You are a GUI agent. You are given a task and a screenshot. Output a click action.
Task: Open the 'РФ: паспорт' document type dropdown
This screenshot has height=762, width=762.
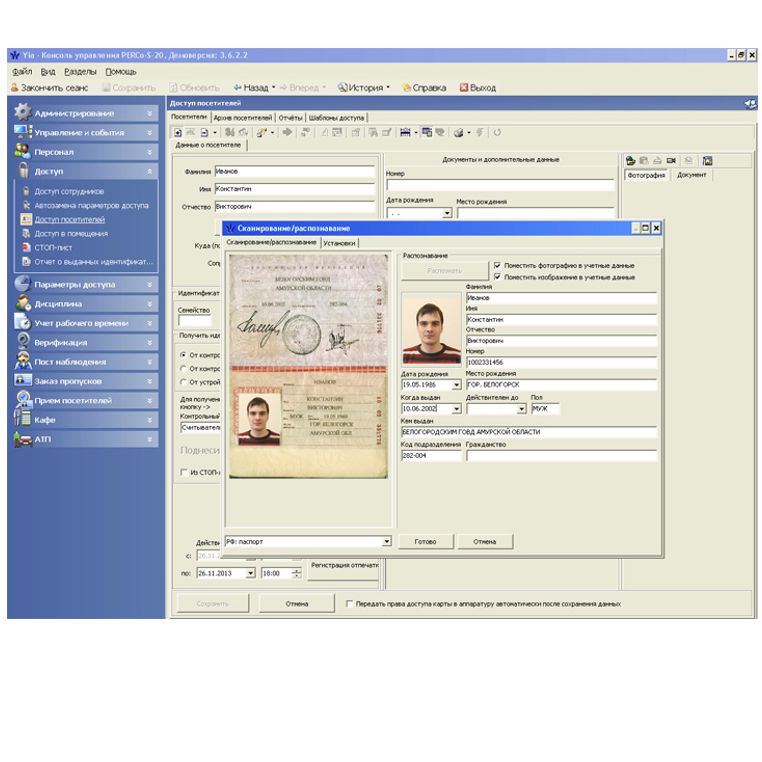click(x=386, y=541)
